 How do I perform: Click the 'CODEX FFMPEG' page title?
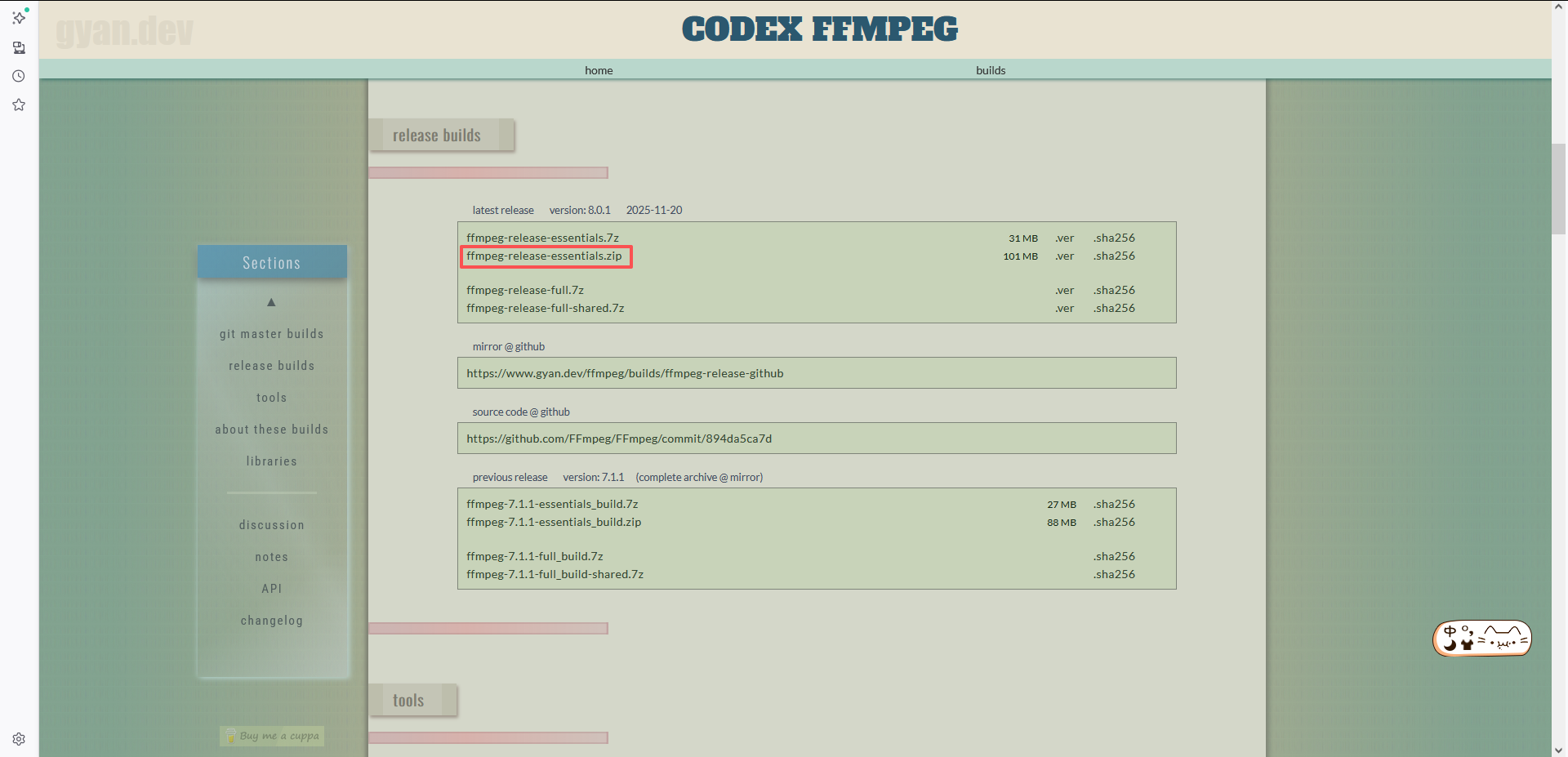[819, 29]
